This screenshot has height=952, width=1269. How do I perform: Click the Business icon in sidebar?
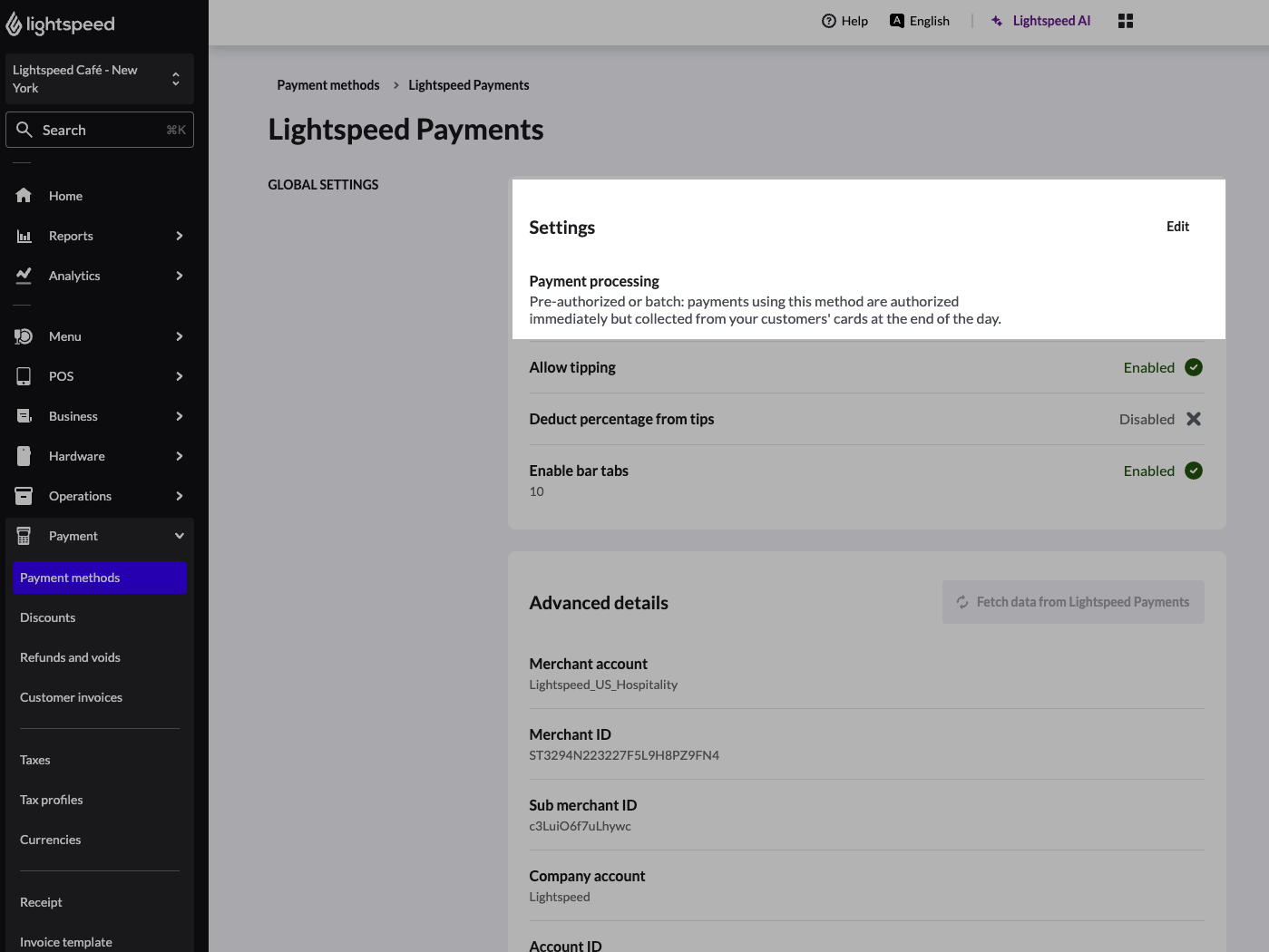24,416
